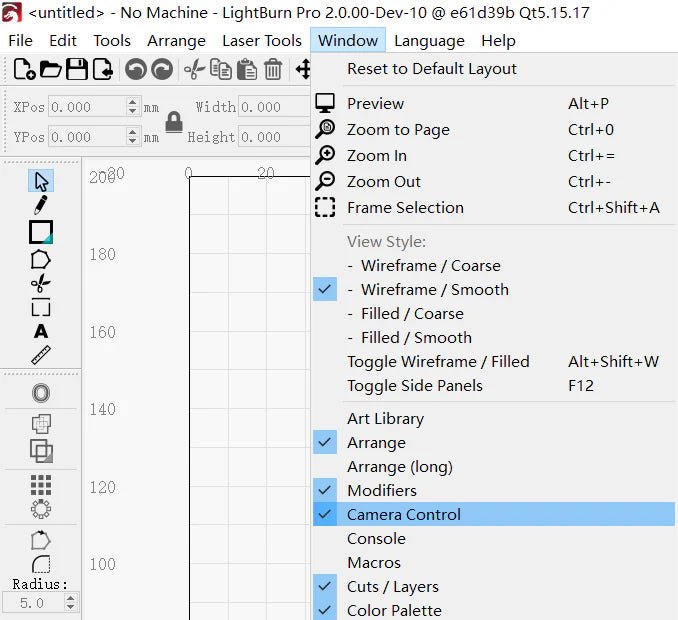Click Reset to Default Layout
Image resolution: width=678 pixels, height=620 pixels.
(x=432, y=69)
